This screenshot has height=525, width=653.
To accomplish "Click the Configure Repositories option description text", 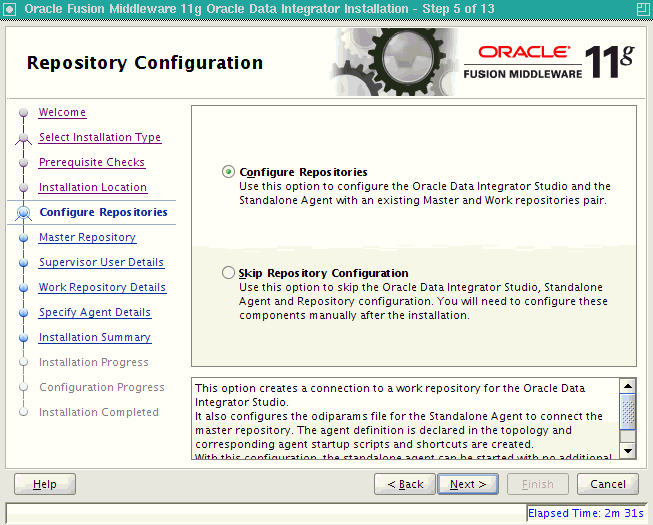I will 425,193.
